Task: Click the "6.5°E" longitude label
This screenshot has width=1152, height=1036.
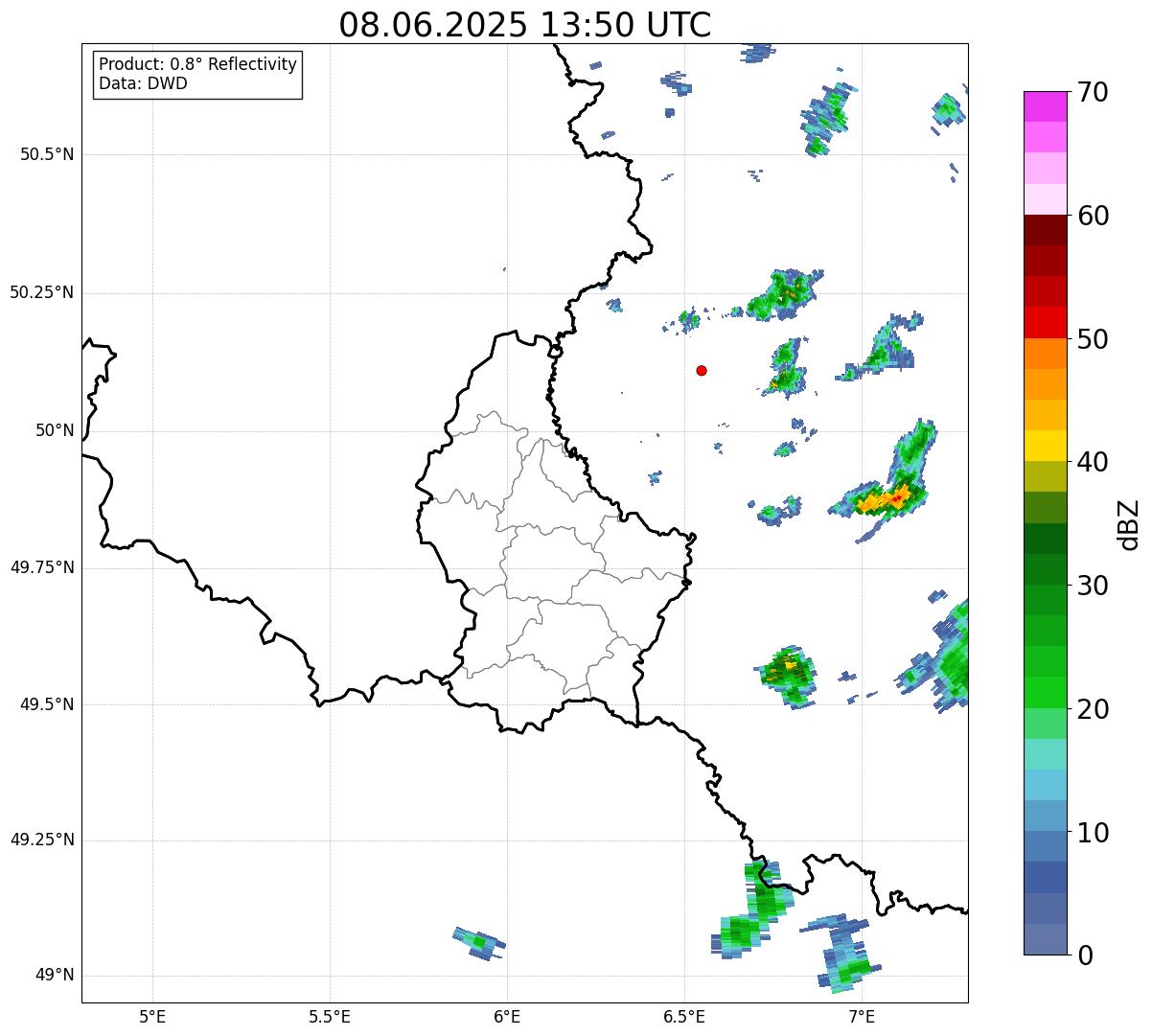Action: point(684,1016)
